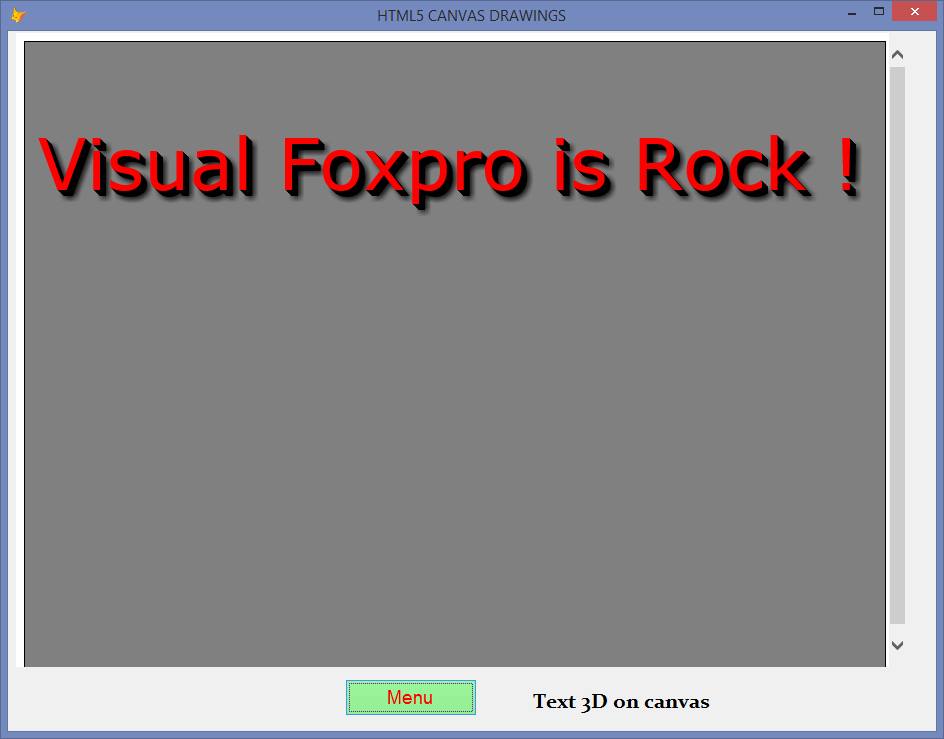Viewport: 944px width, 739px height.
Task: Click the scrollbar up arrow
Action: pyautogui.click(x=897, y=53)
